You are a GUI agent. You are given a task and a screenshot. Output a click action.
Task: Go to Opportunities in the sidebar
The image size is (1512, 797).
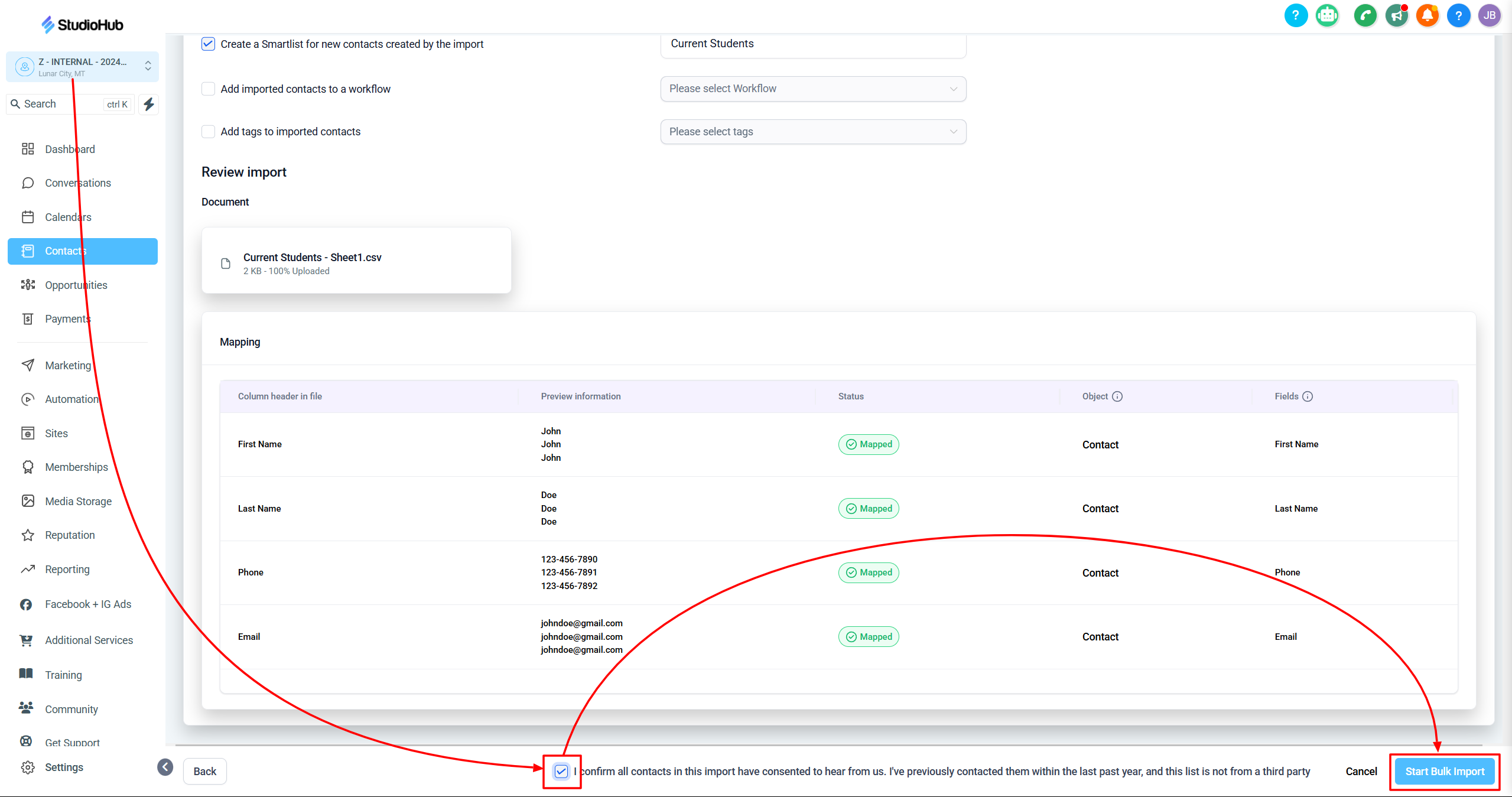click(x=76, y=285)
